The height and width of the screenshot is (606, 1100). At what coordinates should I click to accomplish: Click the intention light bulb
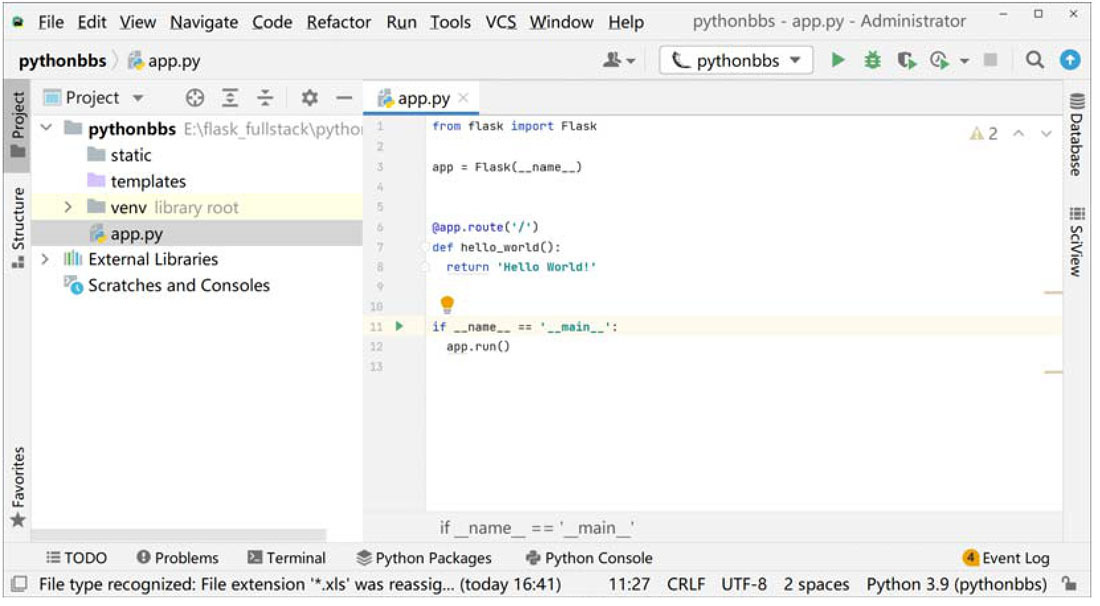pyautogui.click(x=447, y=304)
